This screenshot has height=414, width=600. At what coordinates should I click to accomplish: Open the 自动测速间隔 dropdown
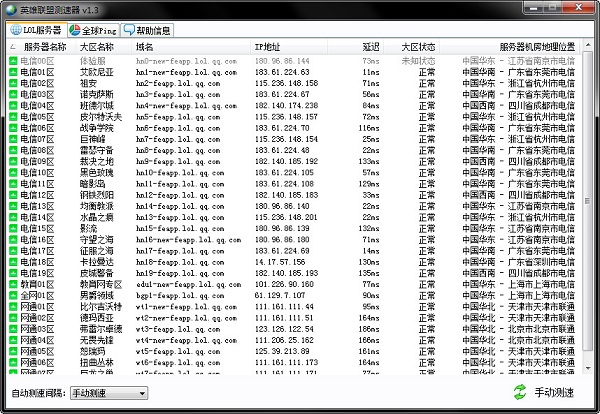point(108,394)
